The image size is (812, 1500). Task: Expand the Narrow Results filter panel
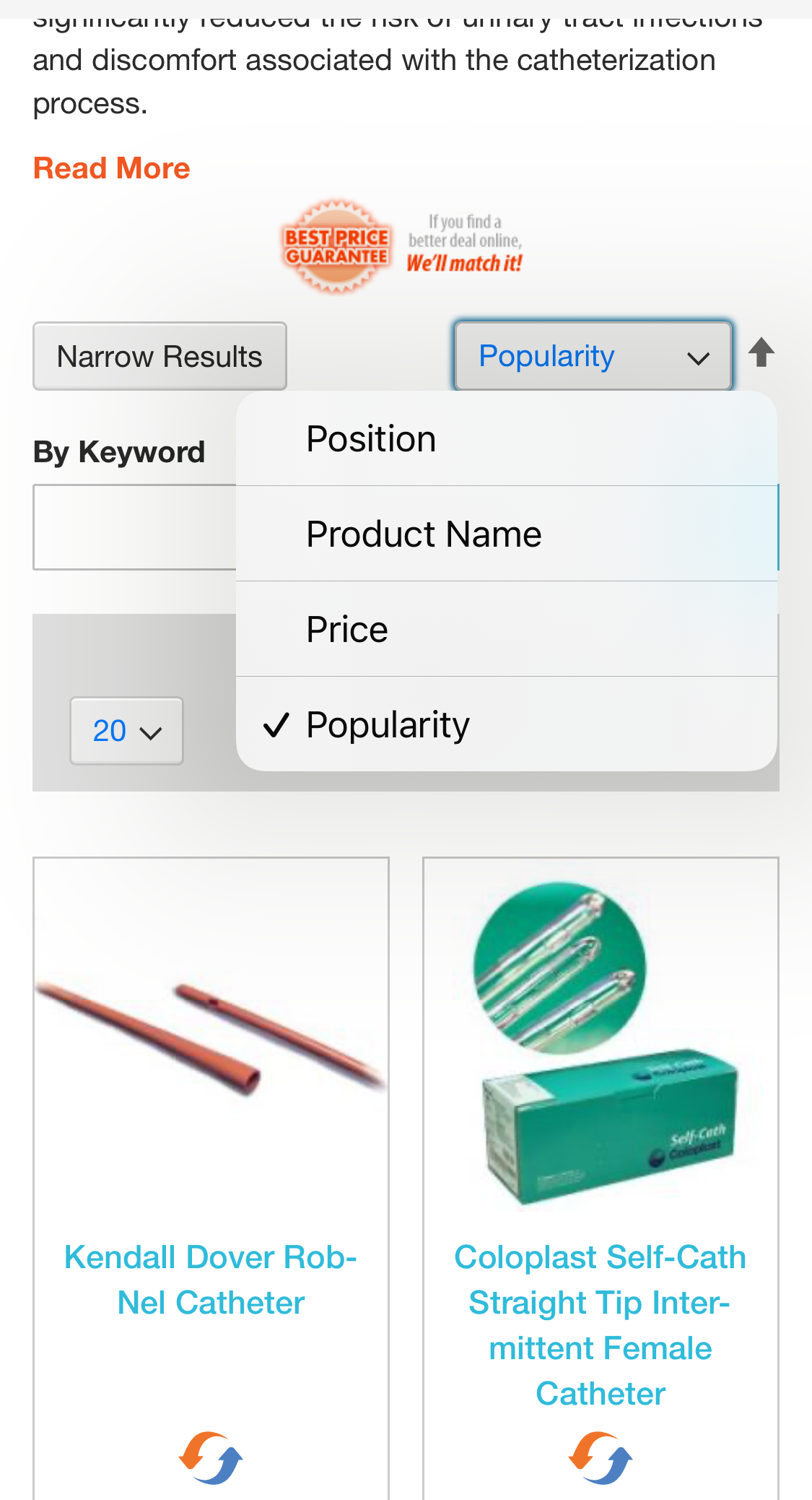[x=160, y=355]
